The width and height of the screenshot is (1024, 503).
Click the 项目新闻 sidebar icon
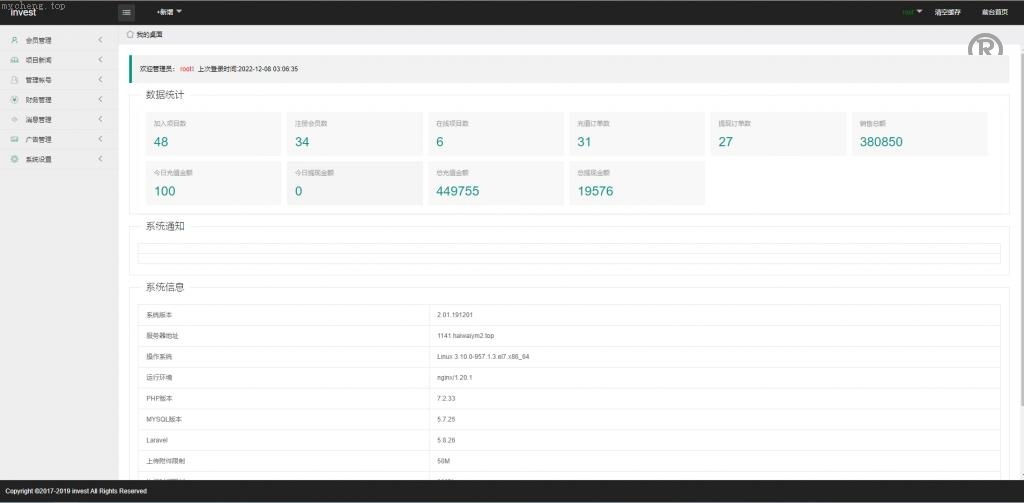[14, 60]
